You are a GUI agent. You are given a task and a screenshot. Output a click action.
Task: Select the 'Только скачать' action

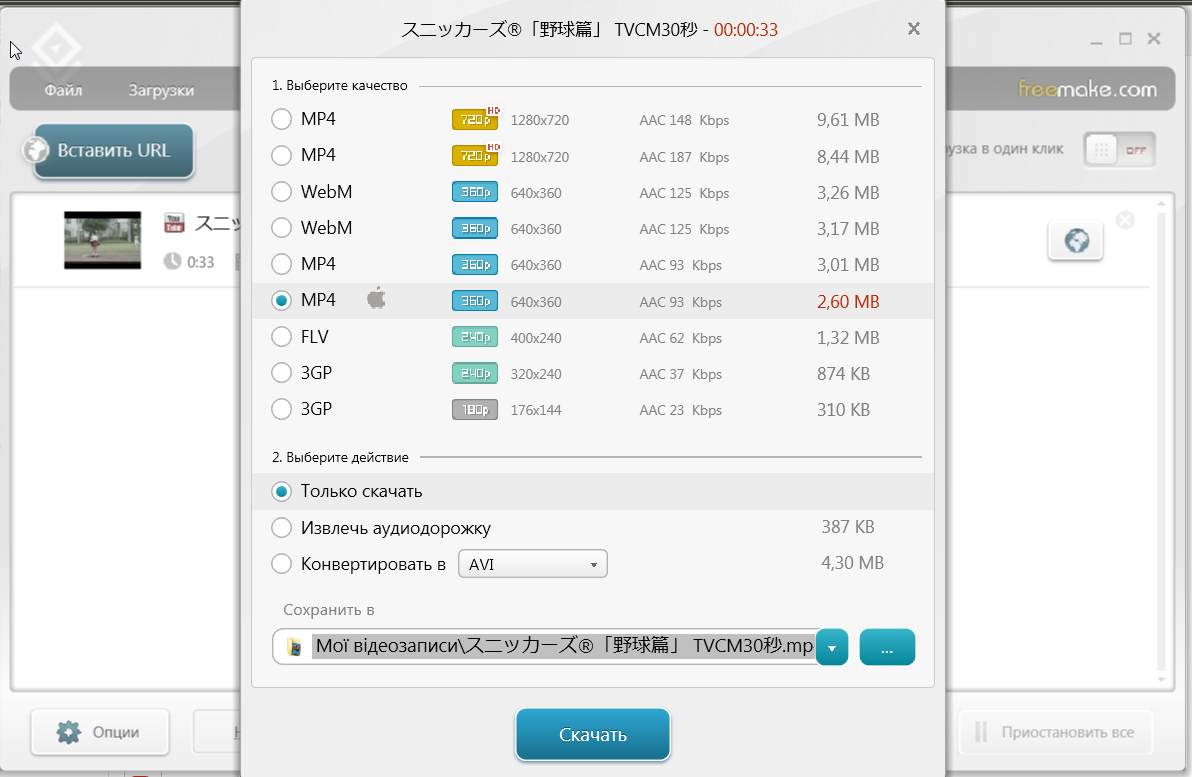[x=281, y=491]
